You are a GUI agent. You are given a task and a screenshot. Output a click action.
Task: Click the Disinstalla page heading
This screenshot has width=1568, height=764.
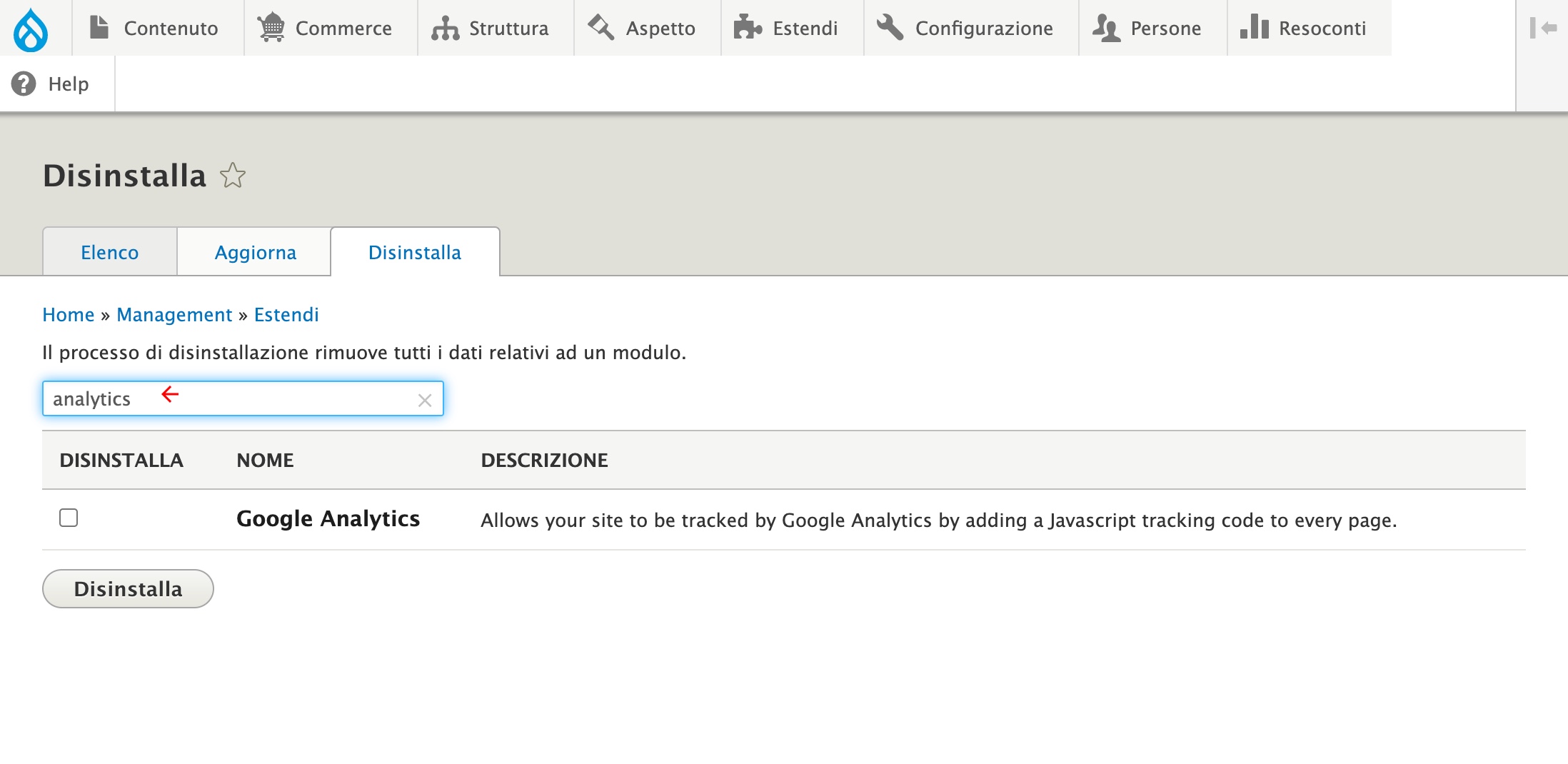click(x=124, y=176)
